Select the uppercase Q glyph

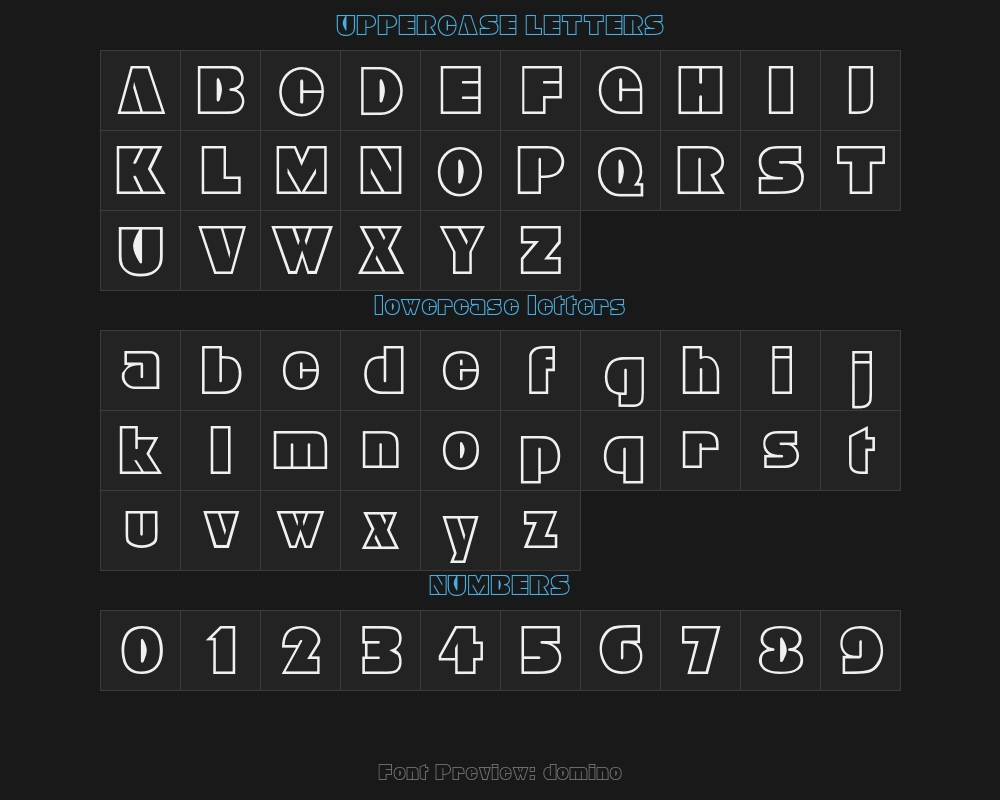620,170
